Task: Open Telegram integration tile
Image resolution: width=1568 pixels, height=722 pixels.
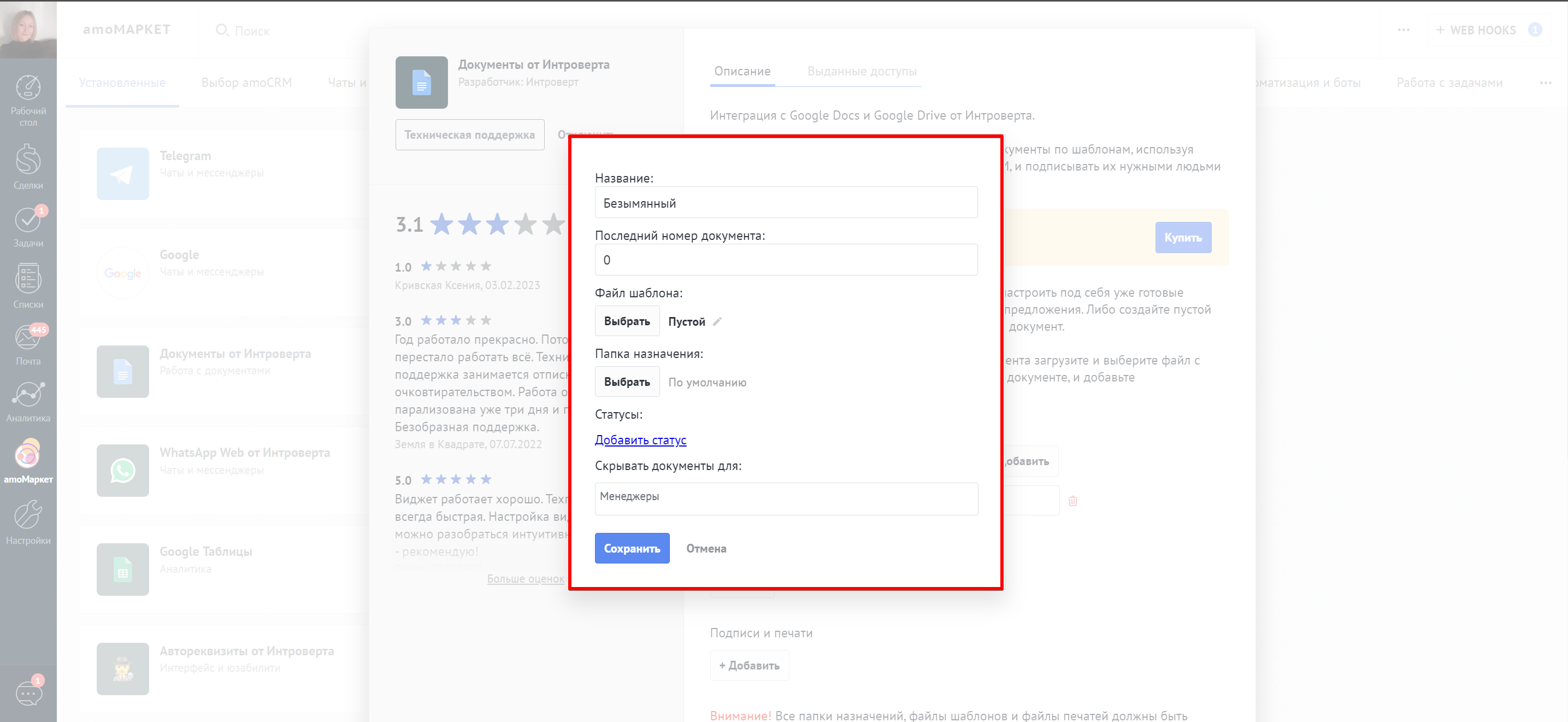Action: 224,173
